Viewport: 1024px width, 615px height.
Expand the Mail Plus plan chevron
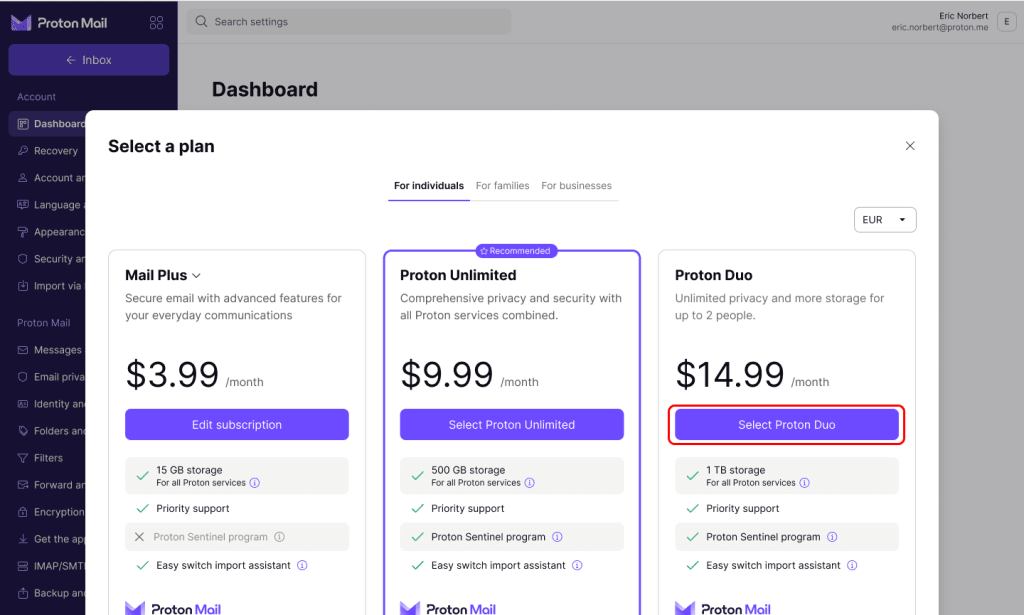(x=197, y=276)
